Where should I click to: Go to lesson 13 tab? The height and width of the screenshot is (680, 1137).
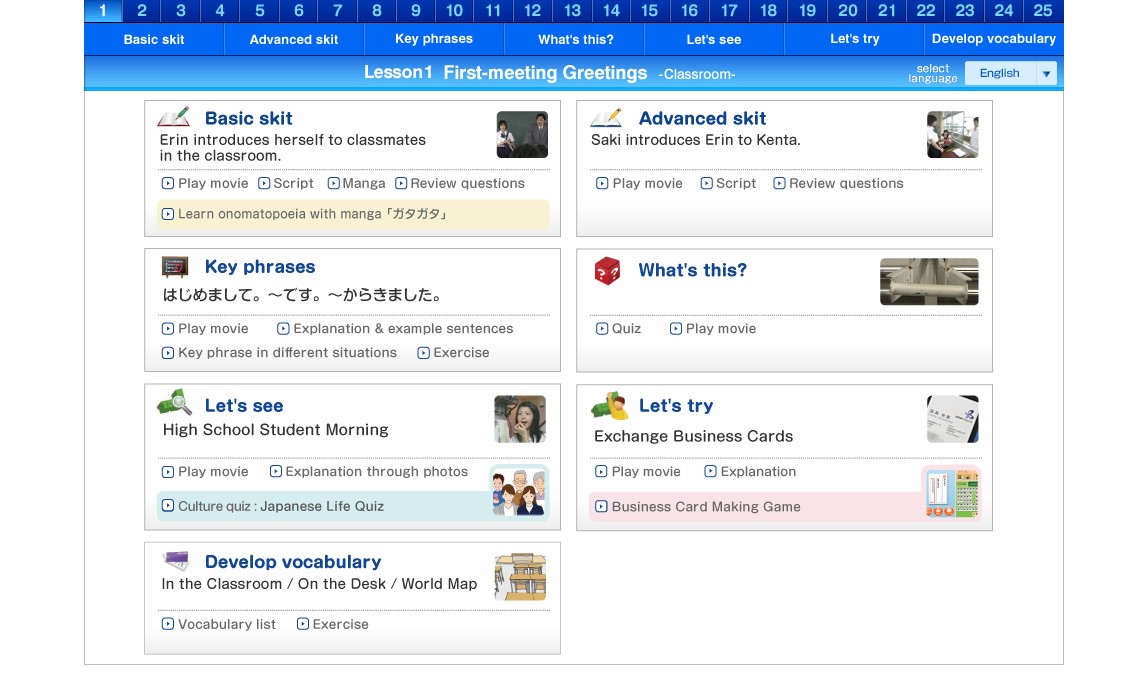(572, 11)
